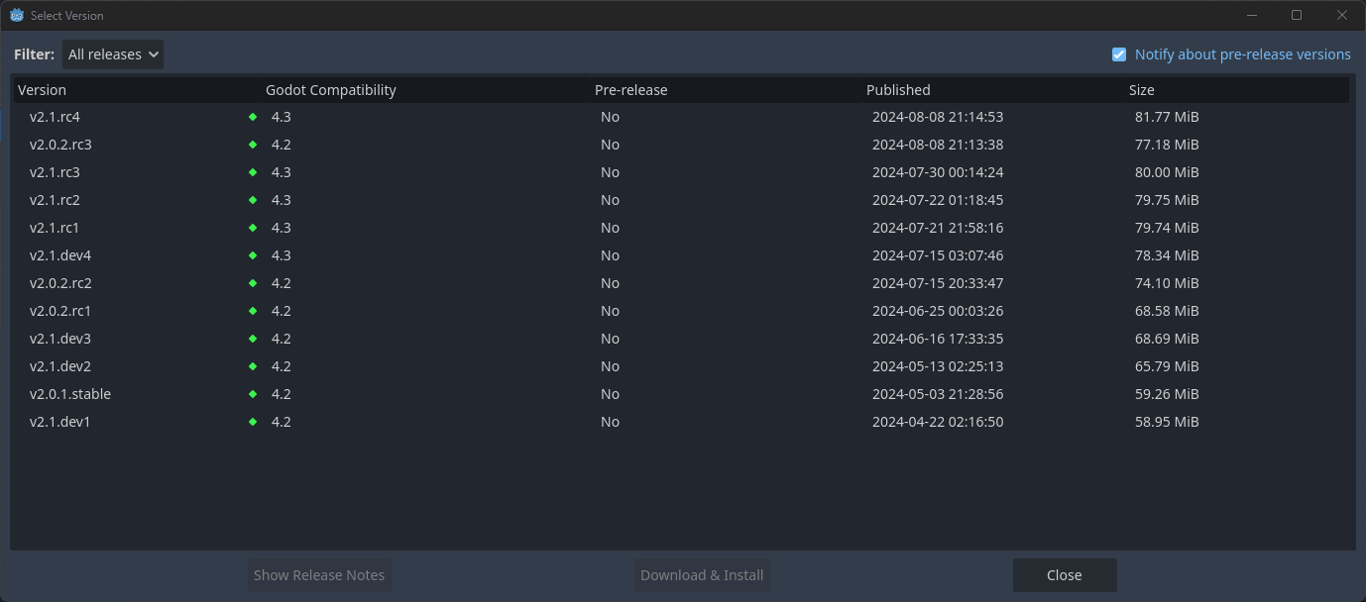The width and height of the screenshot is (1366, 602).
Task: Click the published date 2024-07-21 21:58:16
Action: [938, 228]
